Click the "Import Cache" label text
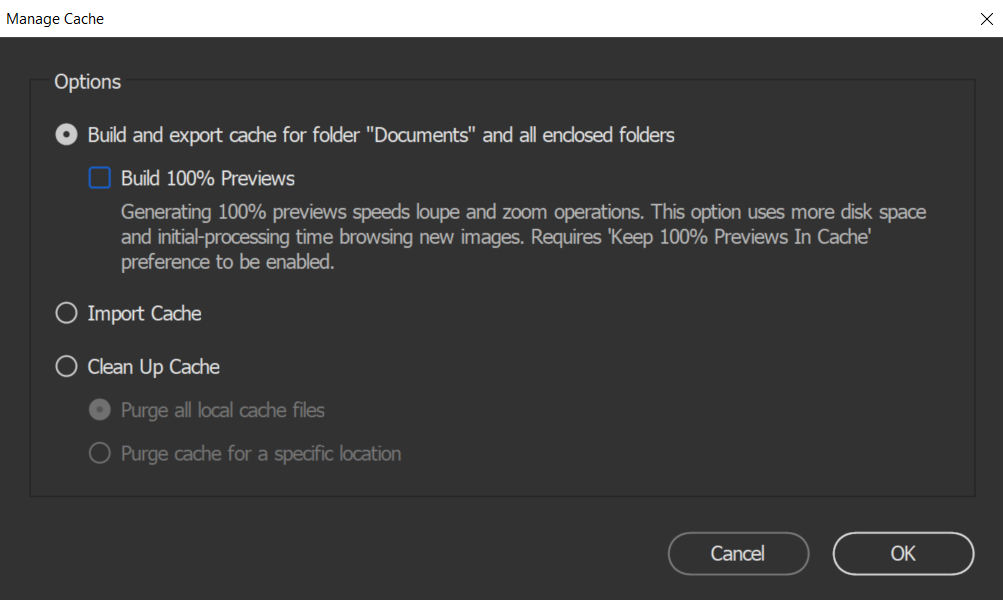The image size is (1003, 600). point(144,314)
